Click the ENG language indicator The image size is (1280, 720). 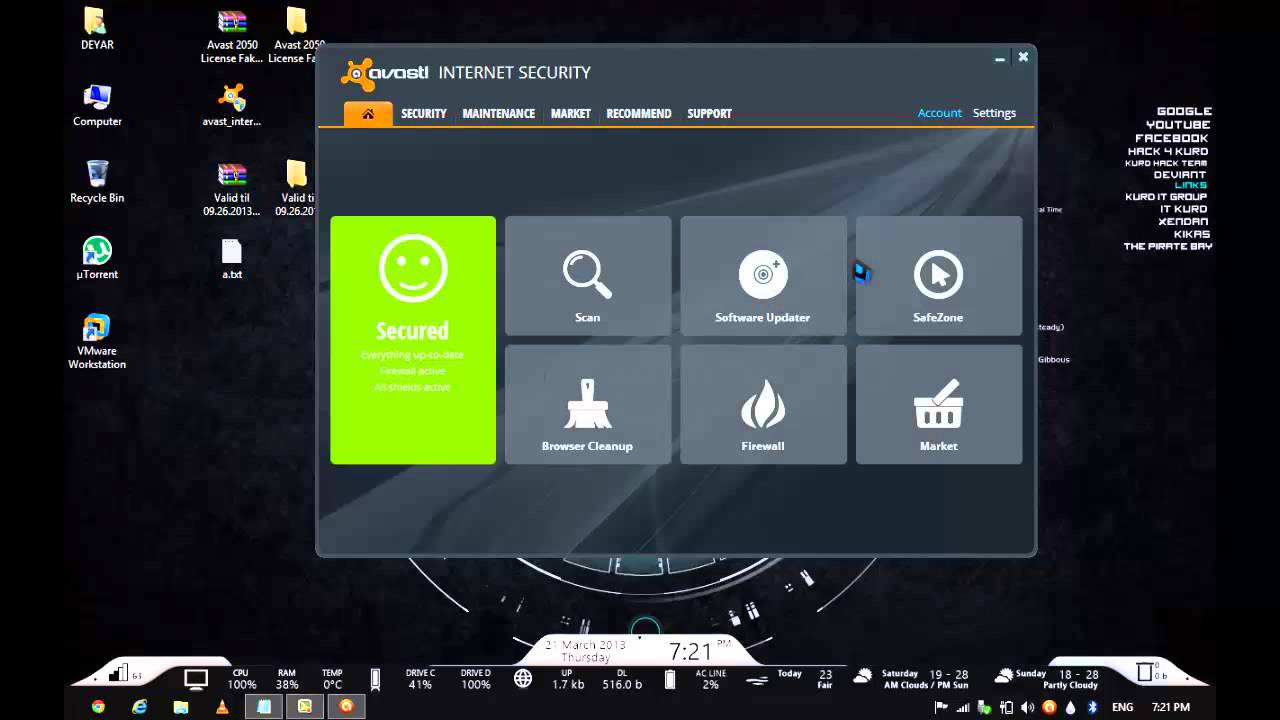point(1122,707)
